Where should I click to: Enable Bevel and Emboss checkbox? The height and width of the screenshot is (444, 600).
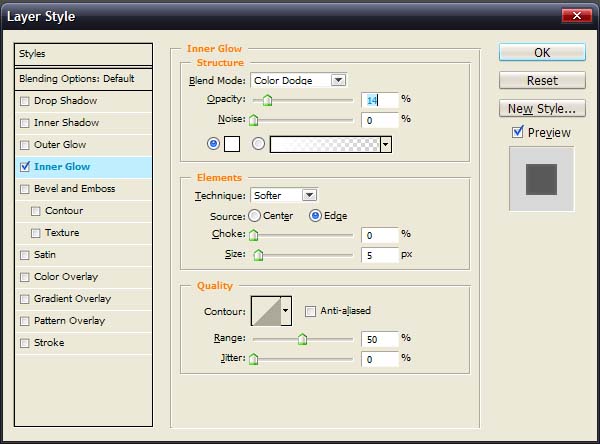click(24, 189)
